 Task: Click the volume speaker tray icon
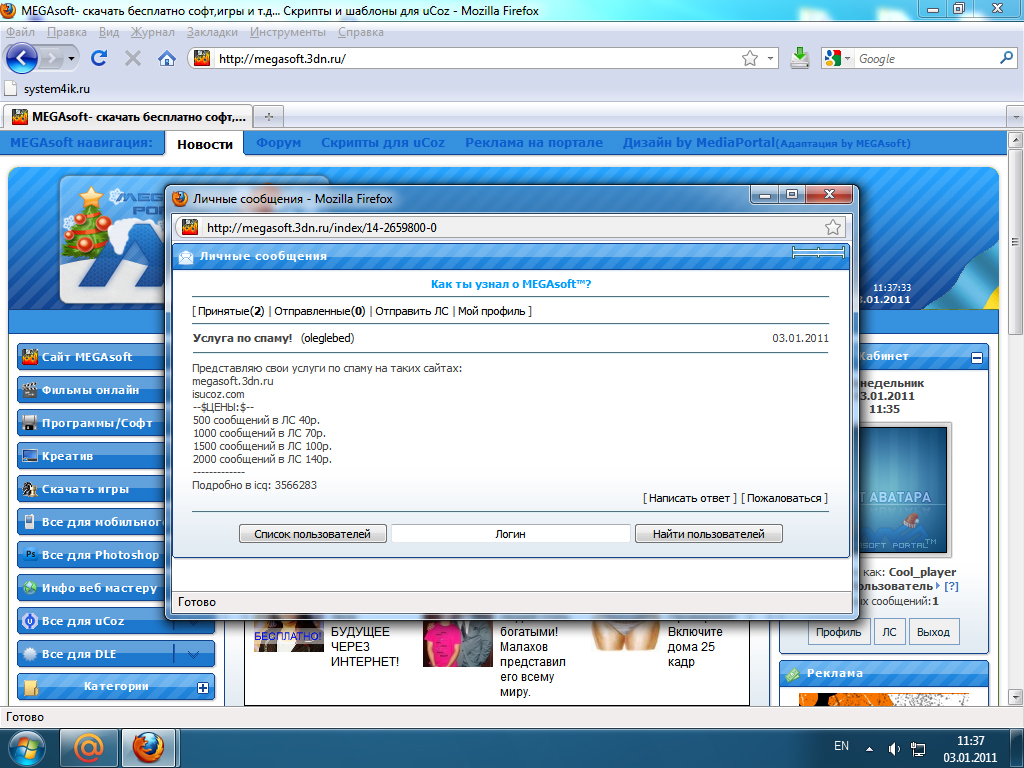894,749
